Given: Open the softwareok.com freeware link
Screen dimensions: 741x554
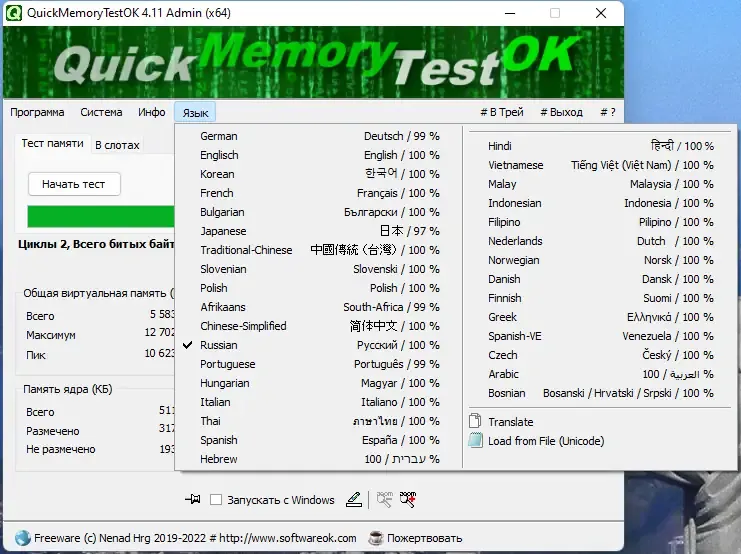Looking at the screenshot, I should click(195, 538).
